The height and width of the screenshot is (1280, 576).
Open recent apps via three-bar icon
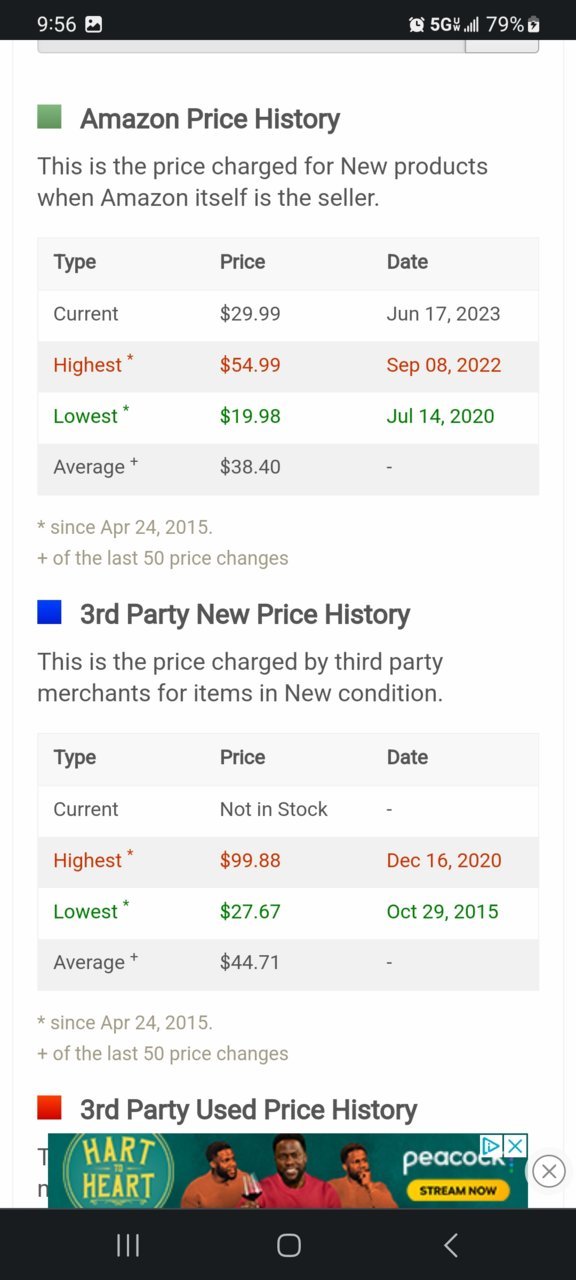tap(128, 1245)
